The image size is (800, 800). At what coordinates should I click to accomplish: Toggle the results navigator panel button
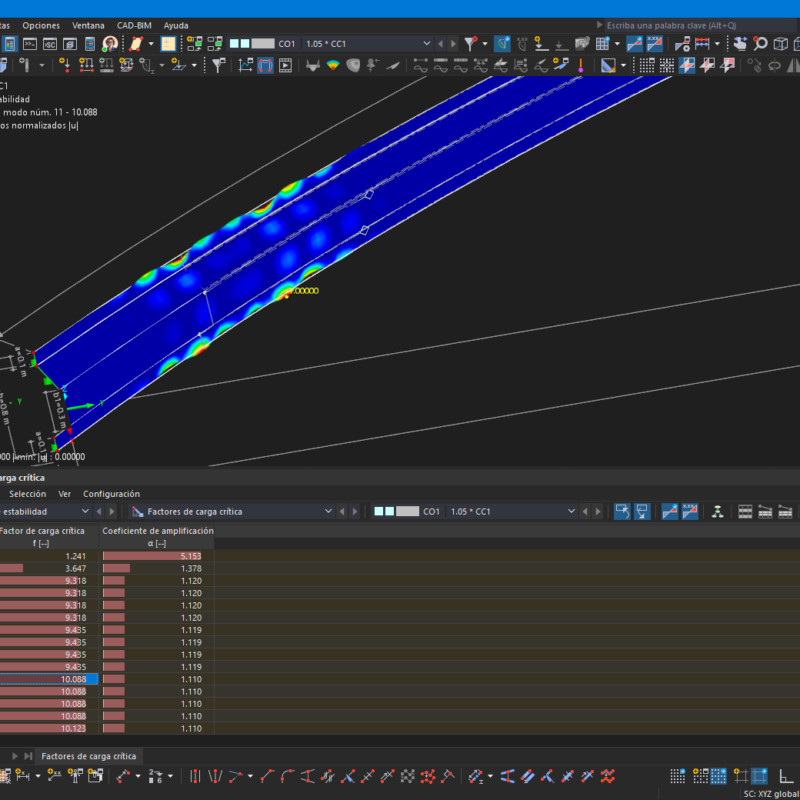[10, 44]
